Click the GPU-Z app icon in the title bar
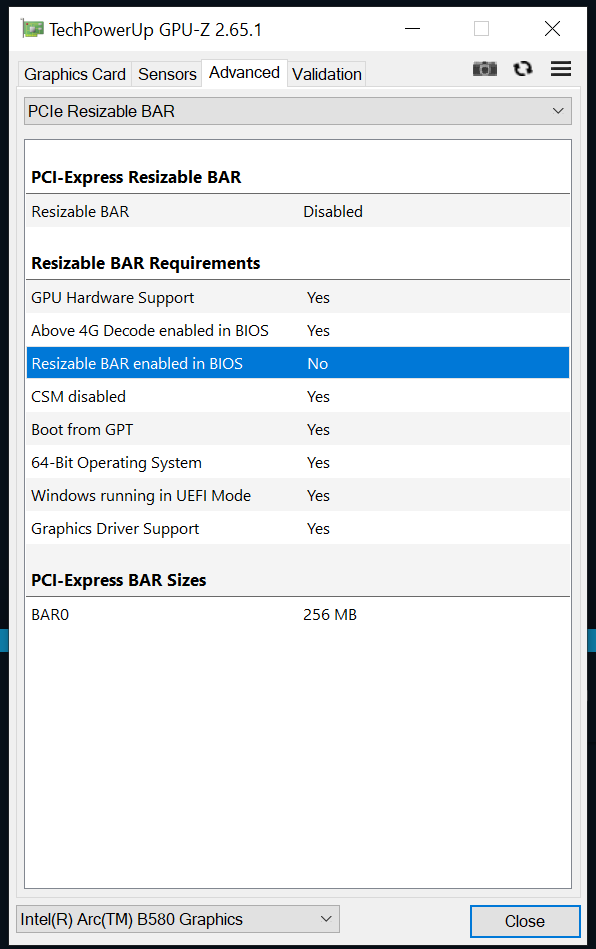This screenshot has height=949, width=596. (32, 28)
